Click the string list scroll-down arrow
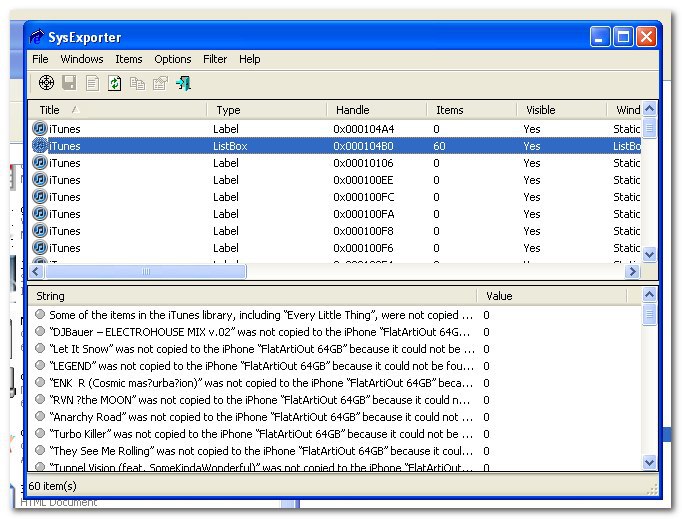Viewport: 682px width, 519px height. click(x=649, y=462)
